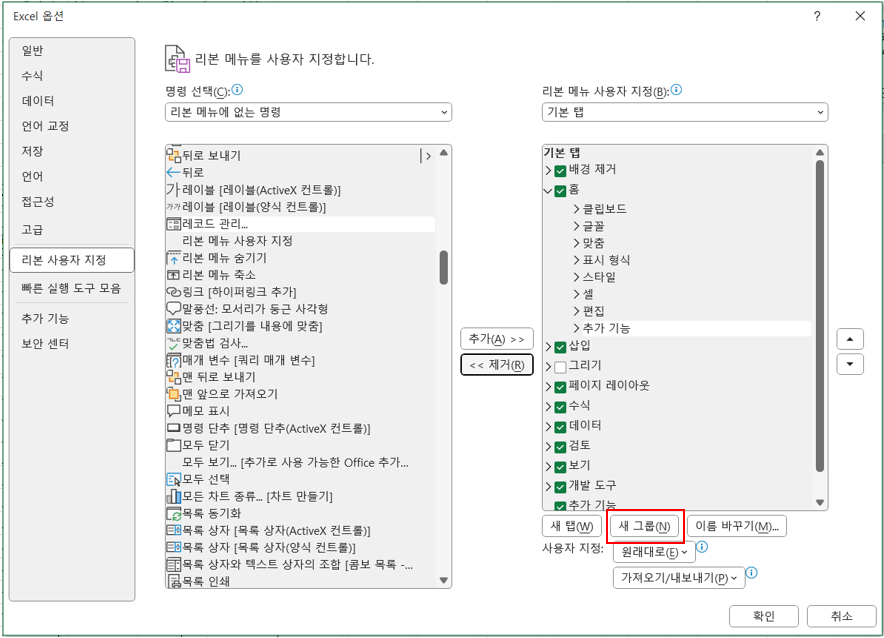Viewport: 884px width, 638px height.
Task: Select the 모두 선택 icon
Action: [174, 480]
